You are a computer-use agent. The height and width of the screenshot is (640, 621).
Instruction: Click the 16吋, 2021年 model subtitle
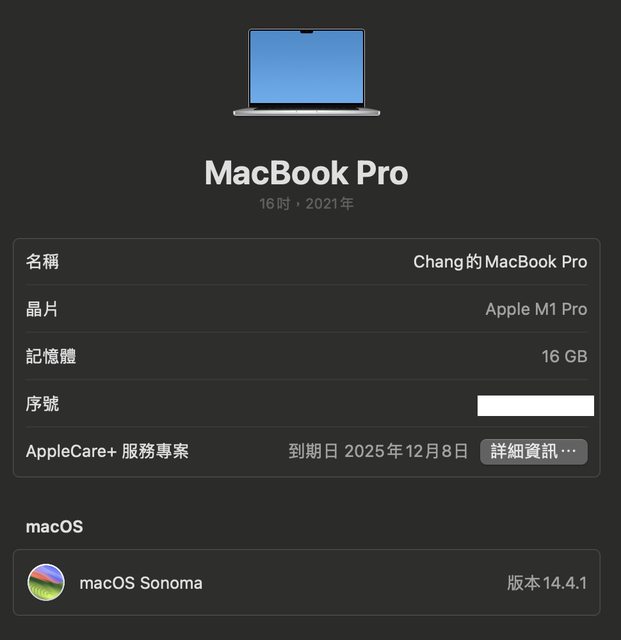point(306,204)
